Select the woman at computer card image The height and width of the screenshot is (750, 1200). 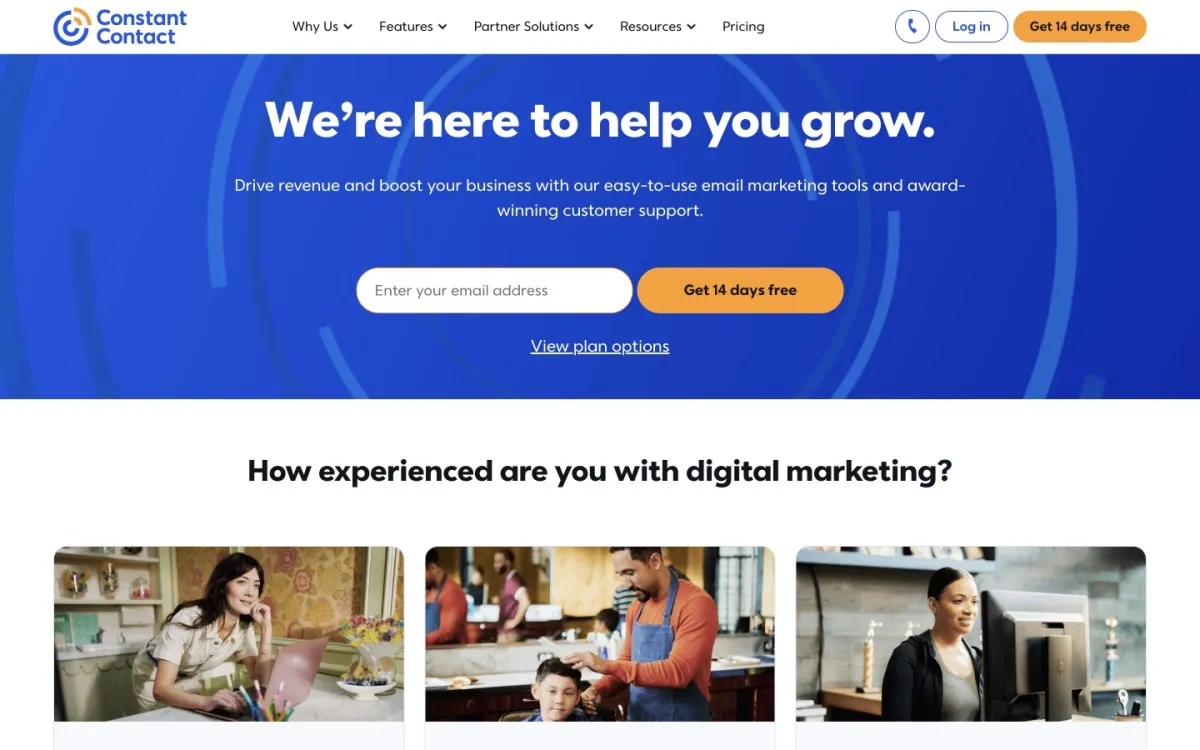[971, 634]
